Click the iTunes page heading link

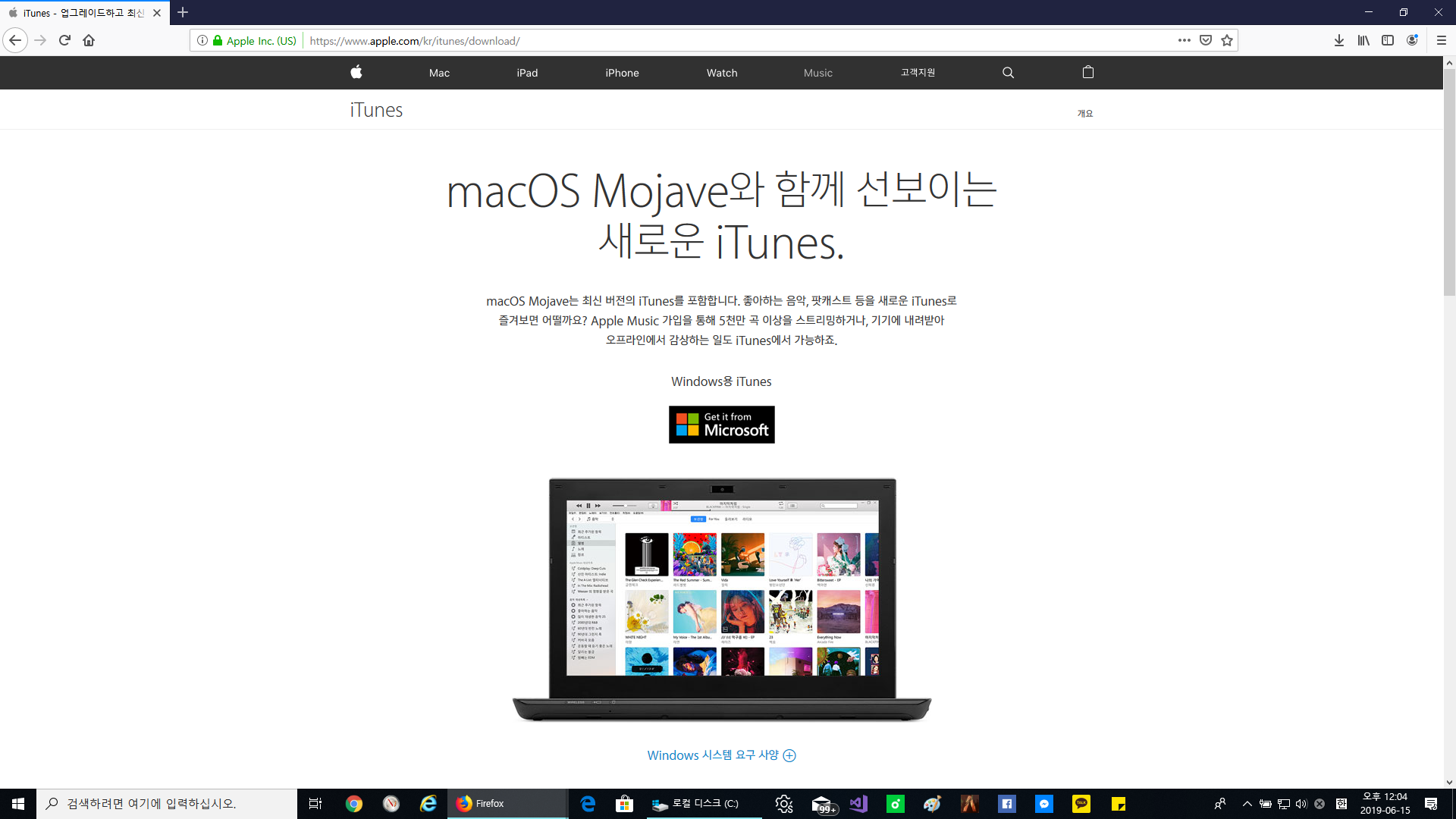376,110
